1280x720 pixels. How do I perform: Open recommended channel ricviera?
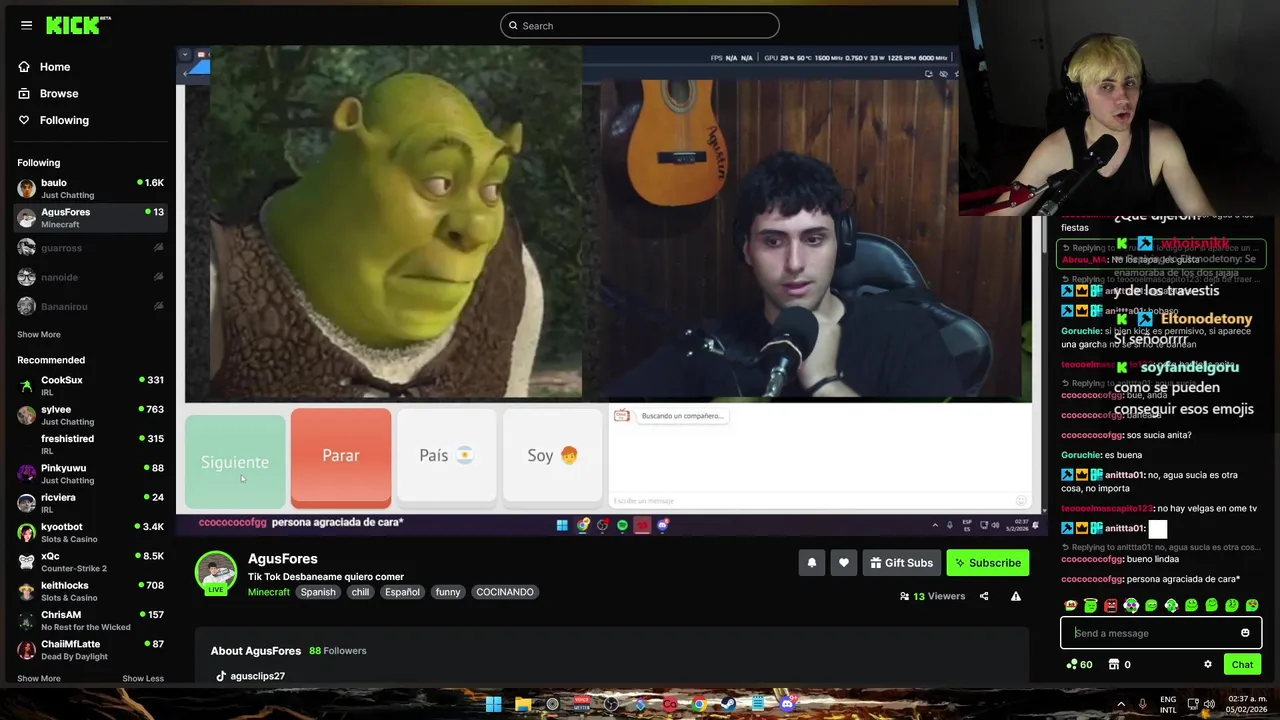pyautogui.click(x=90, y=503)
